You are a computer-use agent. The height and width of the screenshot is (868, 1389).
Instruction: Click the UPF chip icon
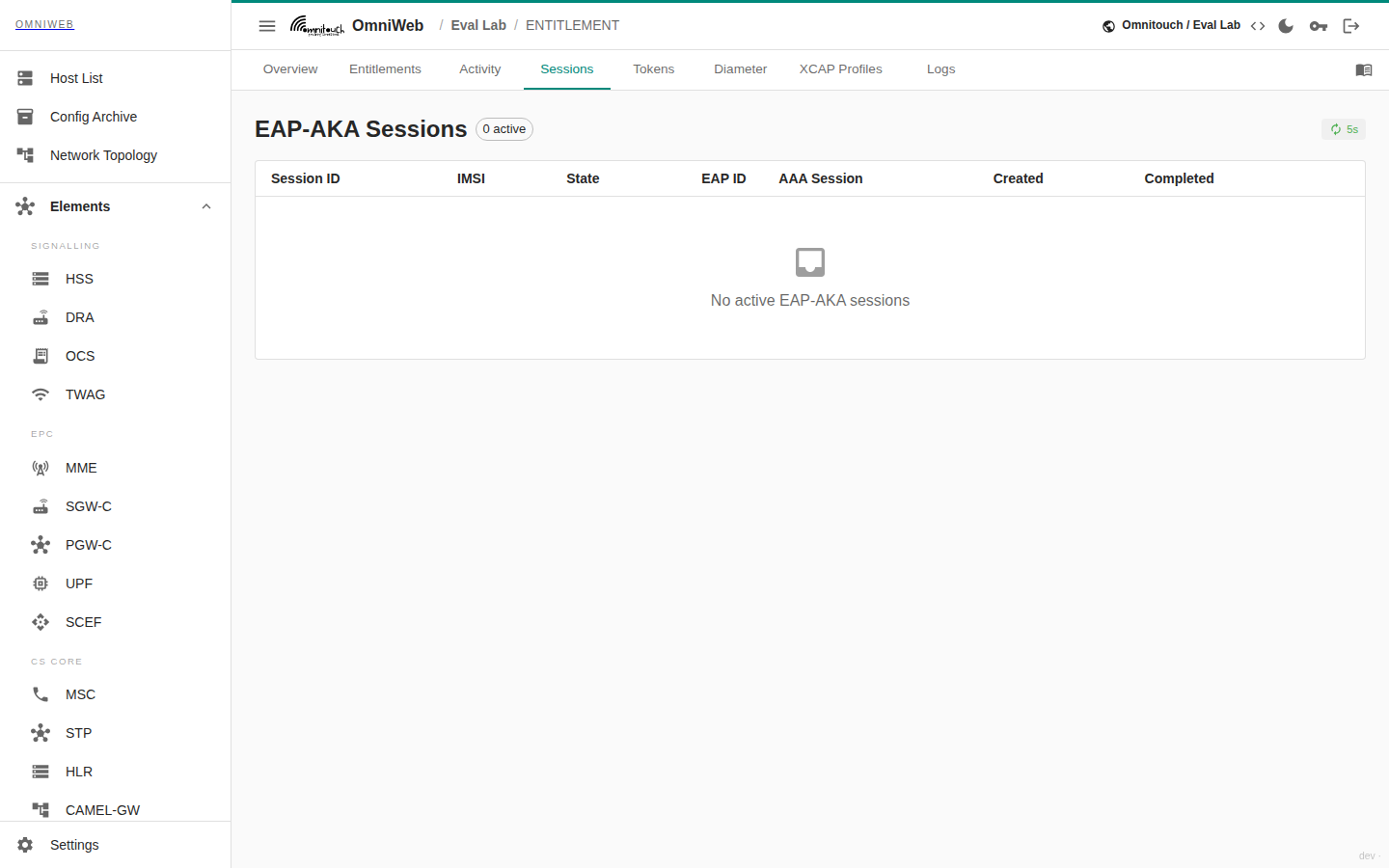pos(41,583)
